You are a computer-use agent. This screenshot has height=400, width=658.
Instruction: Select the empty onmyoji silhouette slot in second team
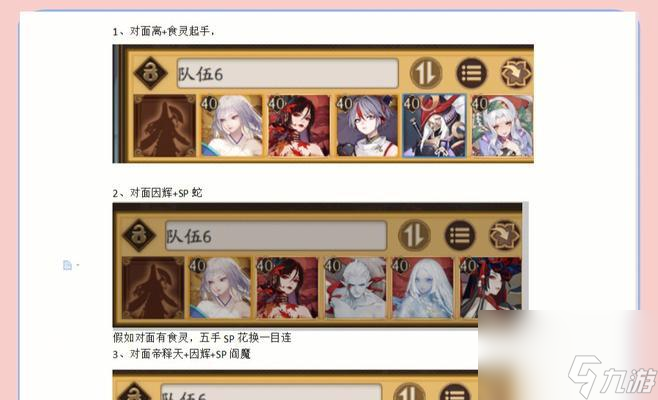point(153,288)
